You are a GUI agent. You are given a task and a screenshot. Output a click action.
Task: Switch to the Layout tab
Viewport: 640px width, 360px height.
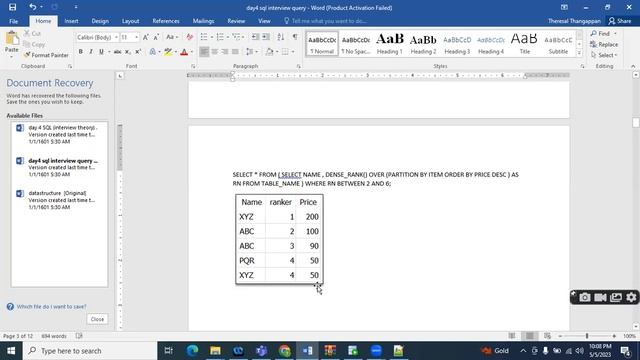pos(131,21)
